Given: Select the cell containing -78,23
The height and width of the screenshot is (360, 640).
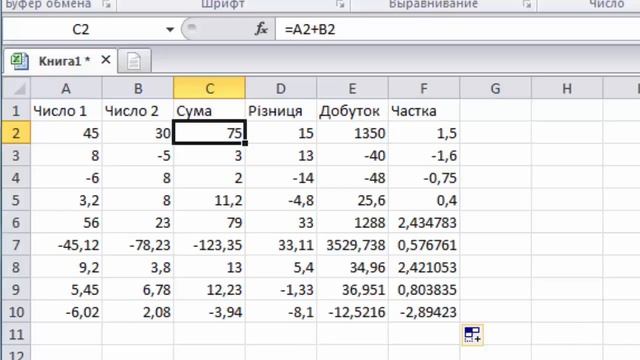Looking at the screenshot, I should [138, 245].
